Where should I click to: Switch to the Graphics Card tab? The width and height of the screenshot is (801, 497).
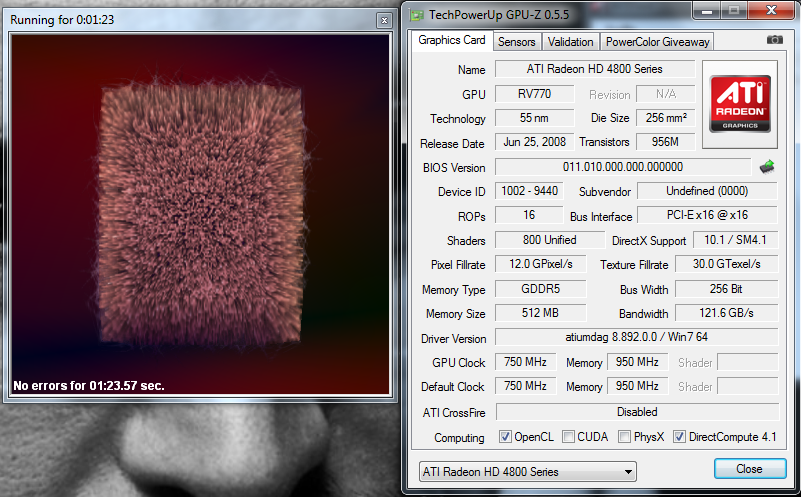tap(452, 40)
